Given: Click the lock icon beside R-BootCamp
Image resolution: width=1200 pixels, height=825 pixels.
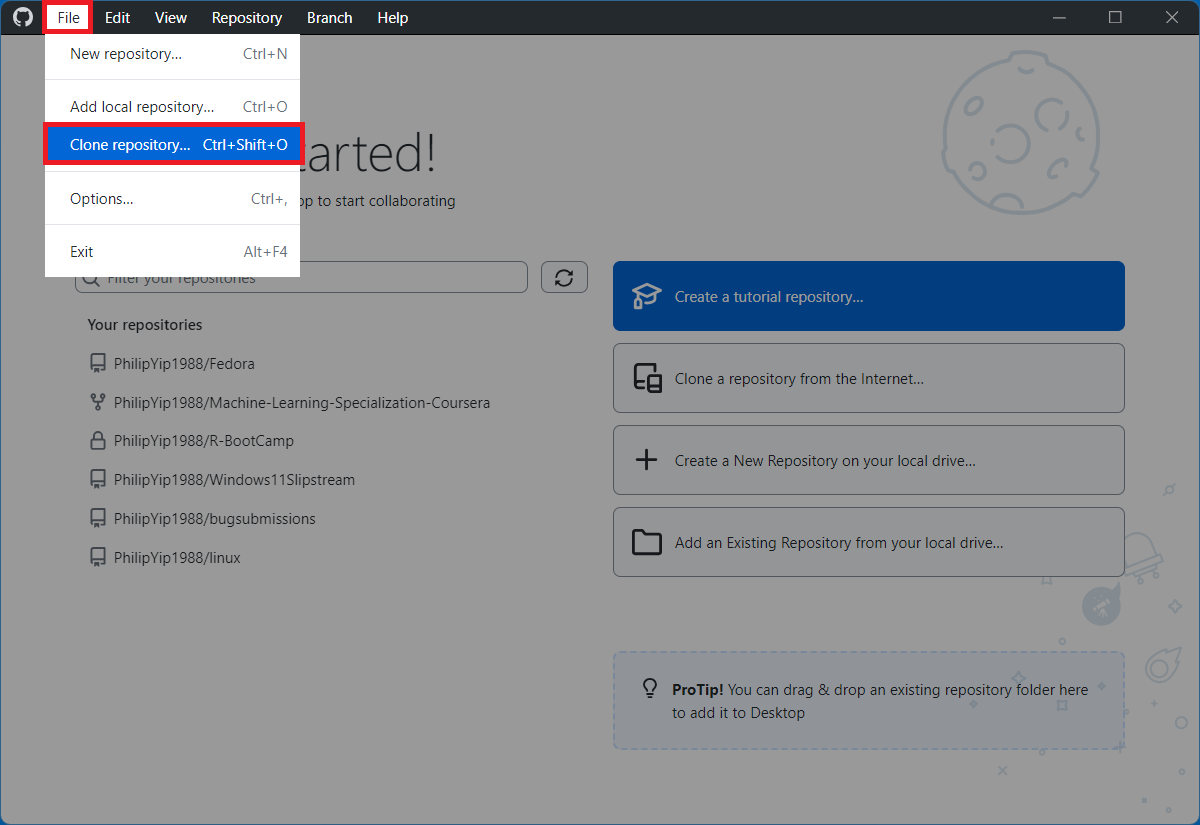Looking at the screenshot, I should pos(98,441).
